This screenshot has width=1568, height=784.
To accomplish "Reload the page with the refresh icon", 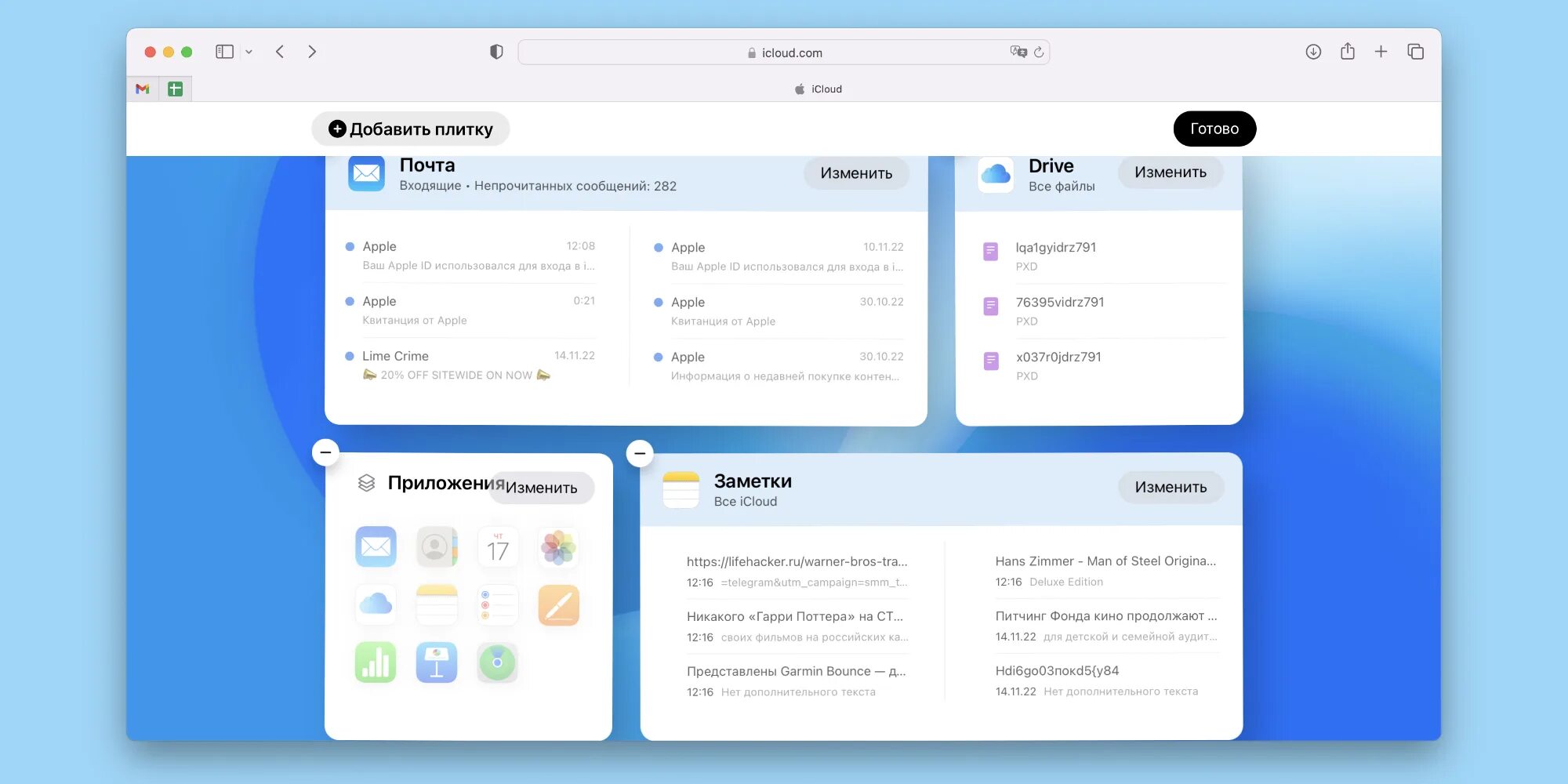I will [x=1039, y=53].
